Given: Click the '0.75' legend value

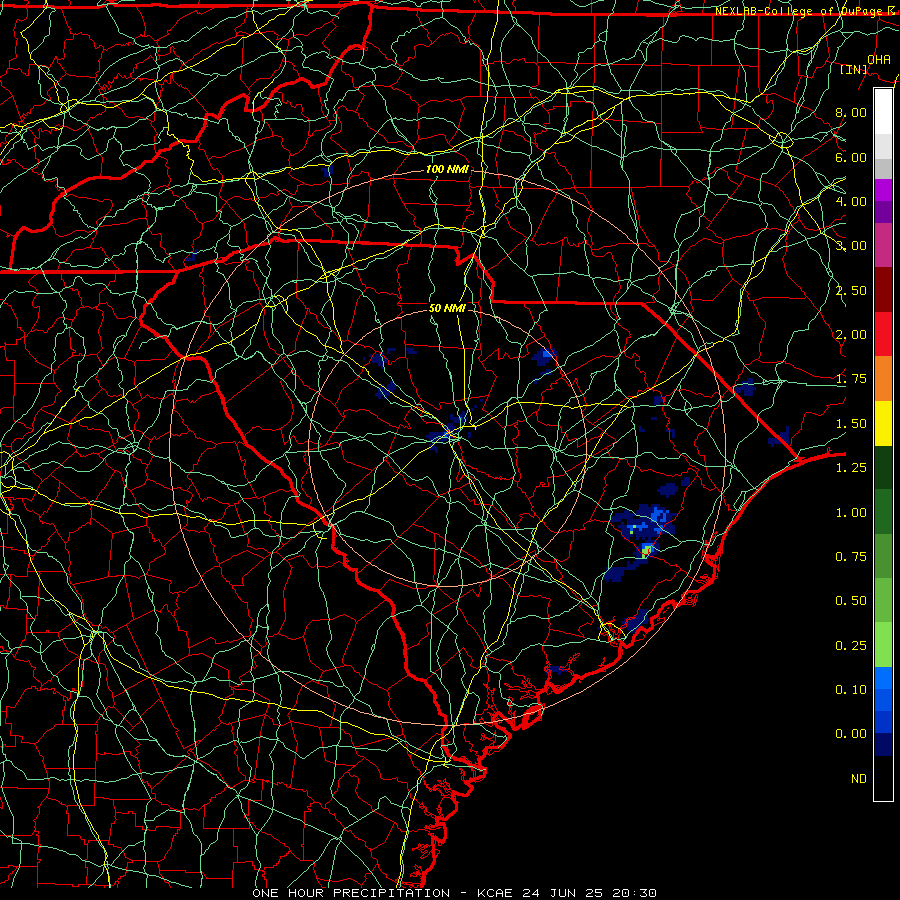Looking at the screenshot, I should click(850, 557).
